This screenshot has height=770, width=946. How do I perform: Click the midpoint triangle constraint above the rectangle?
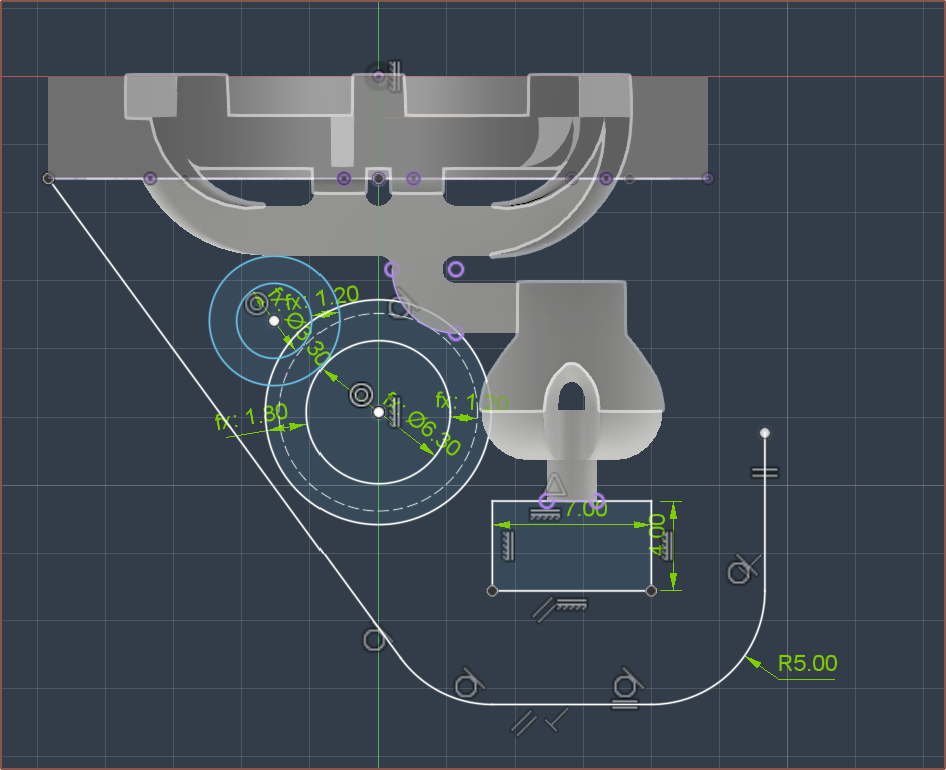click(x=555, y=486)
